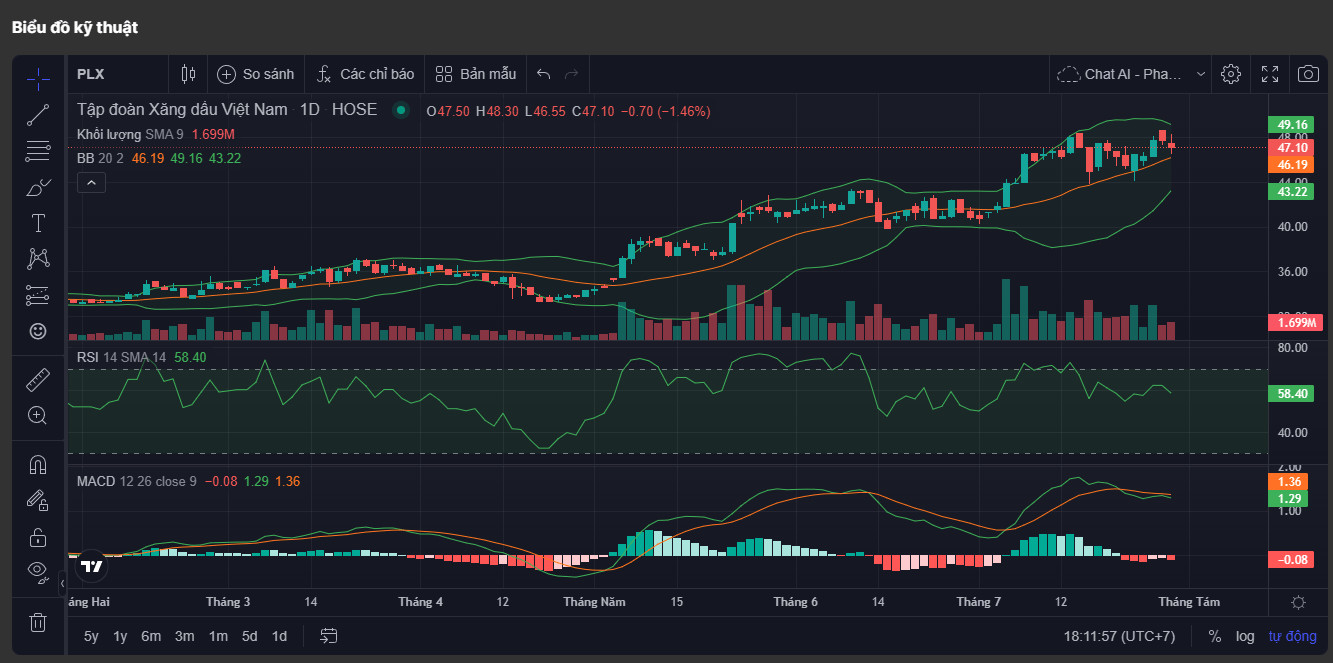Open 'Bản mẫu' templates menu
Viewport: 1333px width, 663px height.
(x=476, y=74)
